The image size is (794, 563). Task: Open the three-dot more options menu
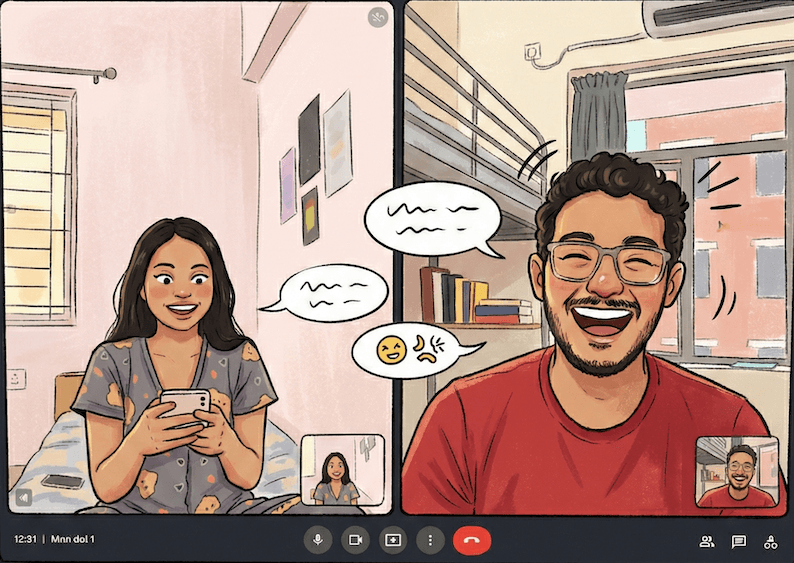tap(430, 540)
